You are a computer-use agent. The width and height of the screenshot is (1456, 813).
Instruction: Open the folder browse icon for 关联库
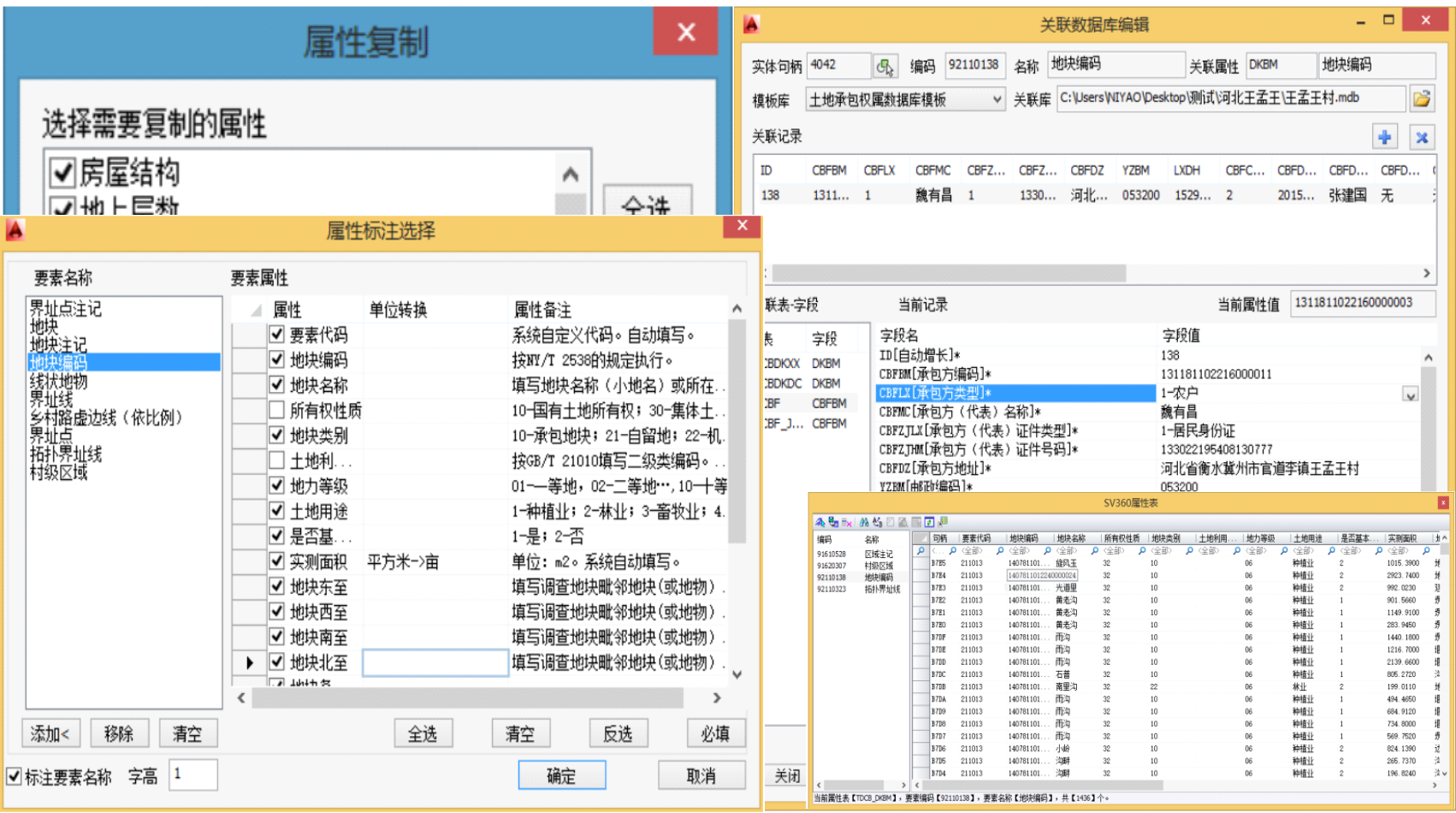tap(1422, 99)
